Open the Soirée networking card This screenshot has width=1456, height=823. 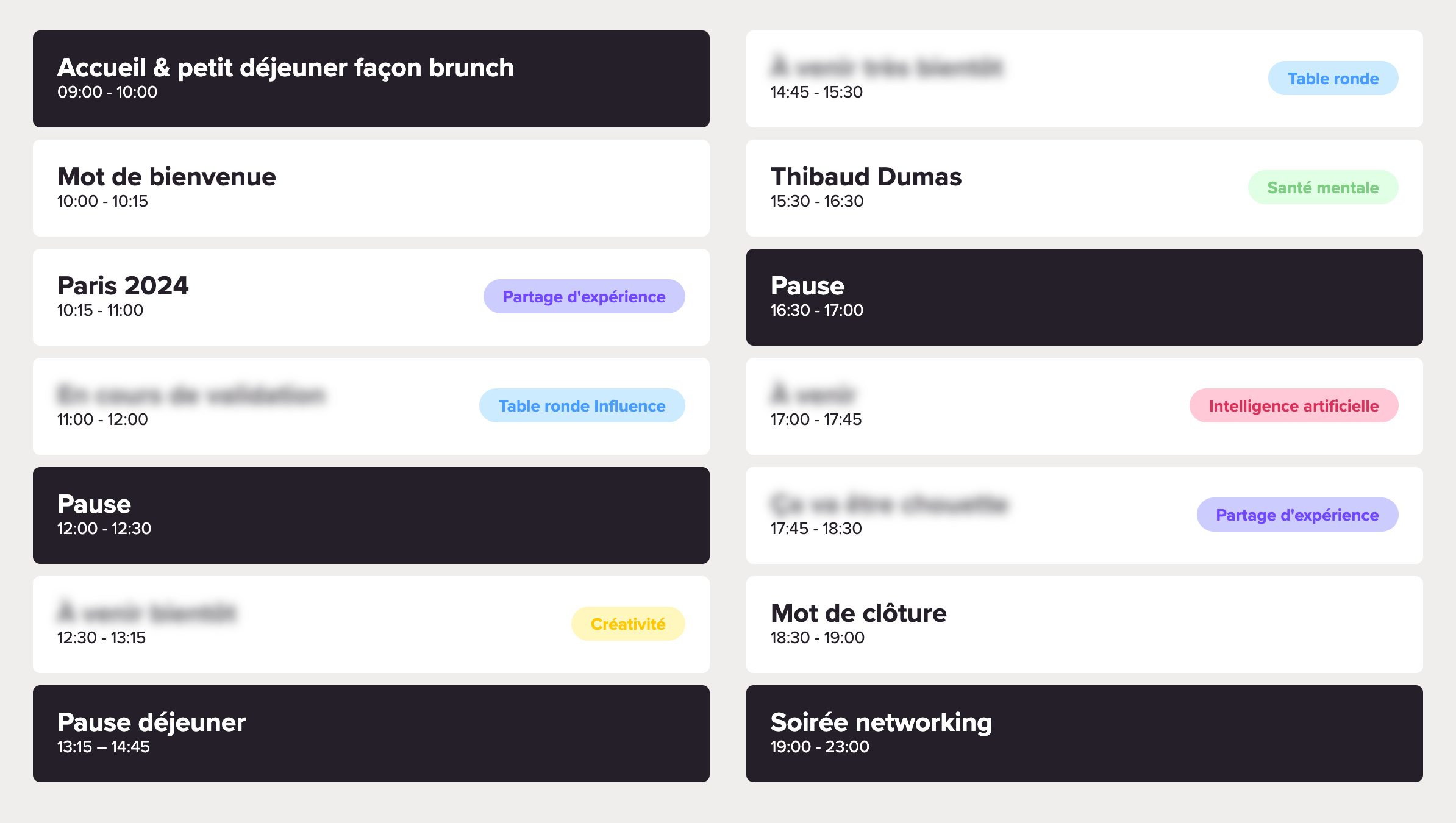point(1084,733)
